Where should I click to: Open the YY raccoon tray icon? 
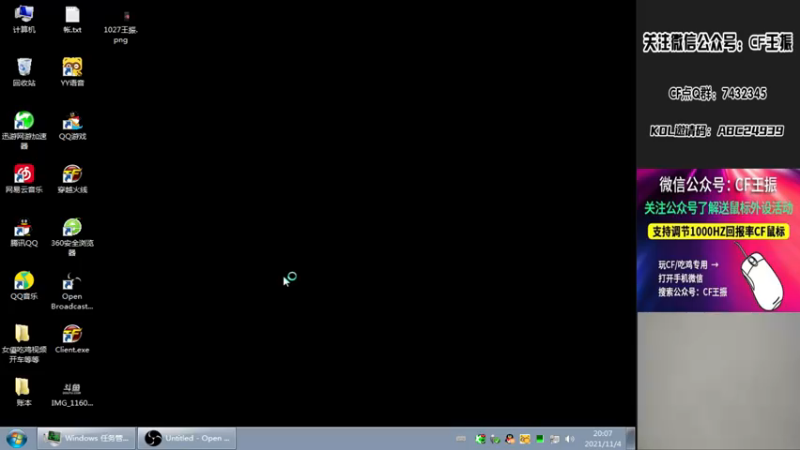coord(524,439)
